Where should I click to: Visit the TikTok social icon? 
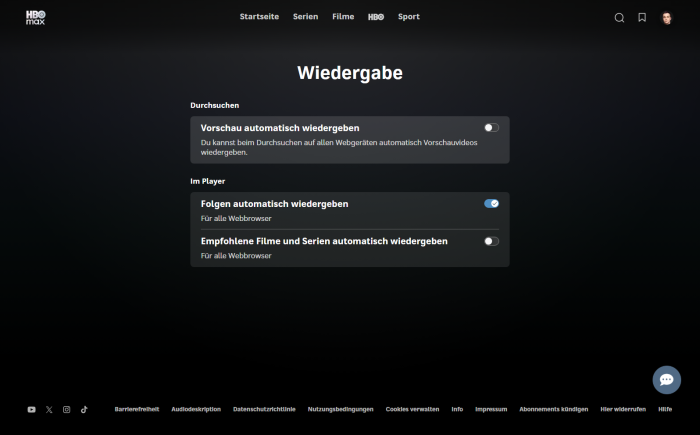(84, 410)
